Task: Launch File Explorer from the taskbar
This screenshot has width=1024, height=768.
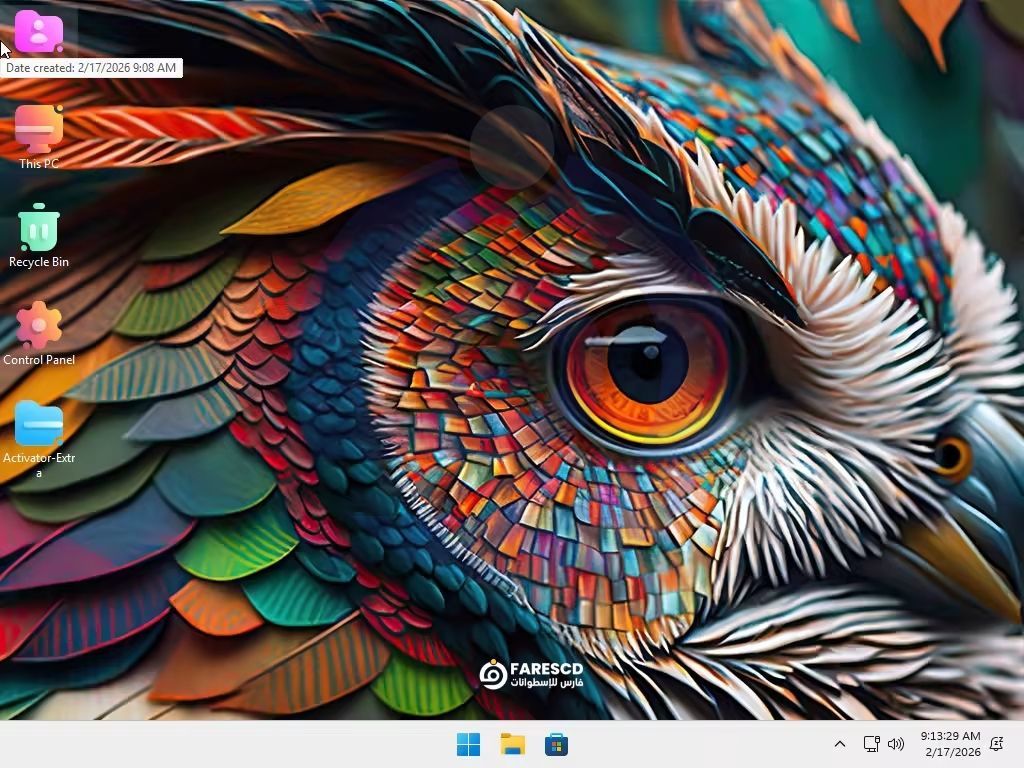Action: coord(512,744)
